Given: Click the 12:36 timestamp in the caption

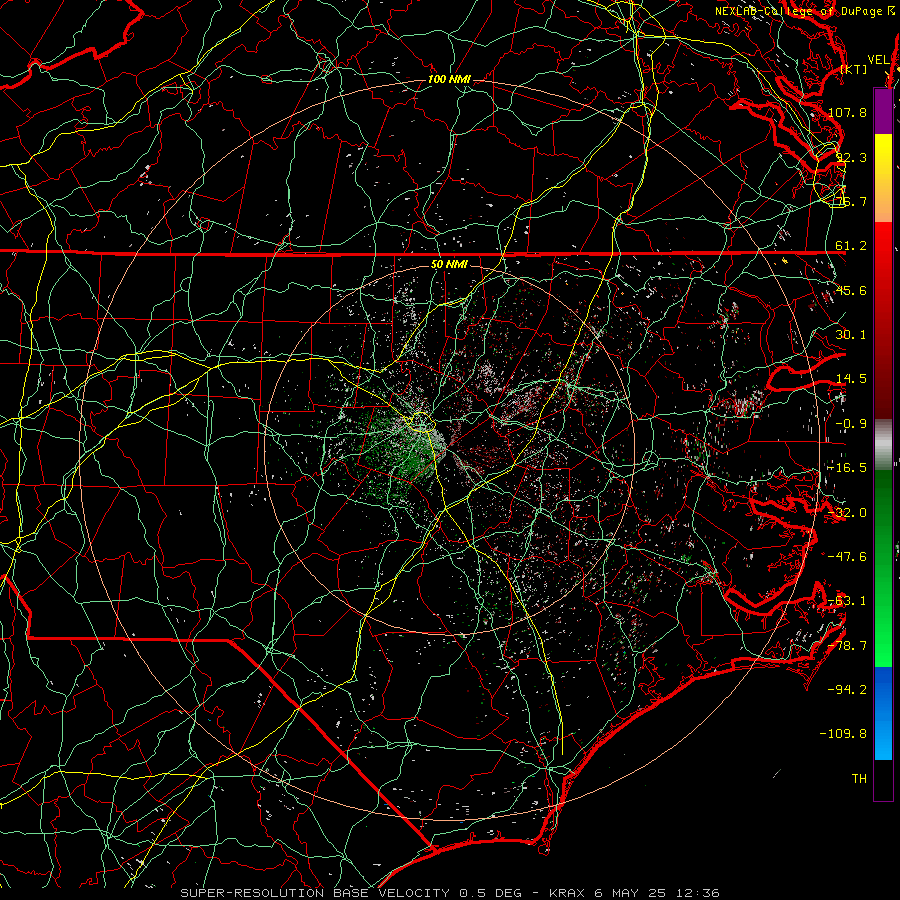Looking at the screenshot, I should tap(698, 893).
